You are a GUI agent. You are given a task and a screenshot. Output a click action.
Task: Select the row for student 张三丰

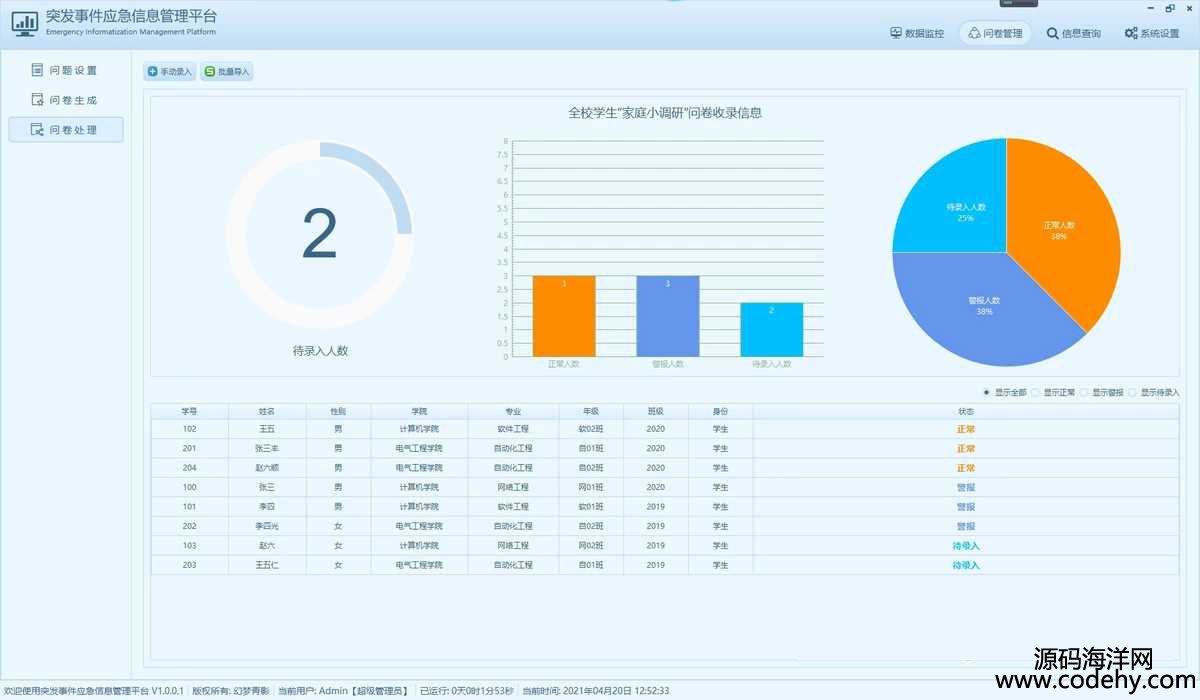click(666, 448)
